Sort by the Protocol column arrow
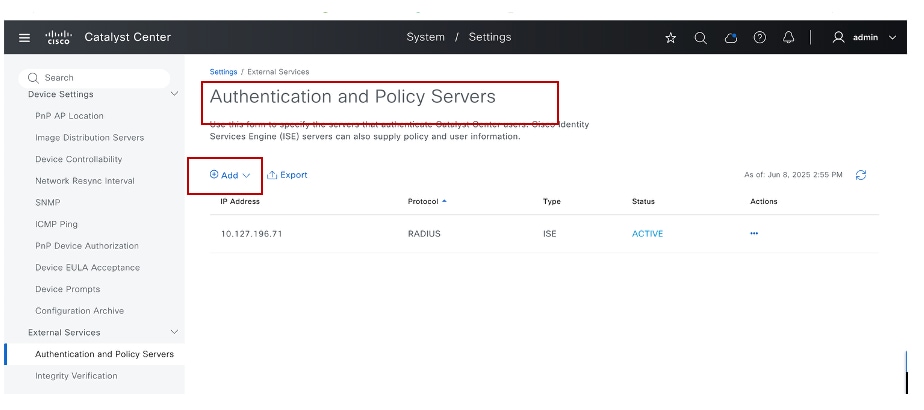 [444, 201]
